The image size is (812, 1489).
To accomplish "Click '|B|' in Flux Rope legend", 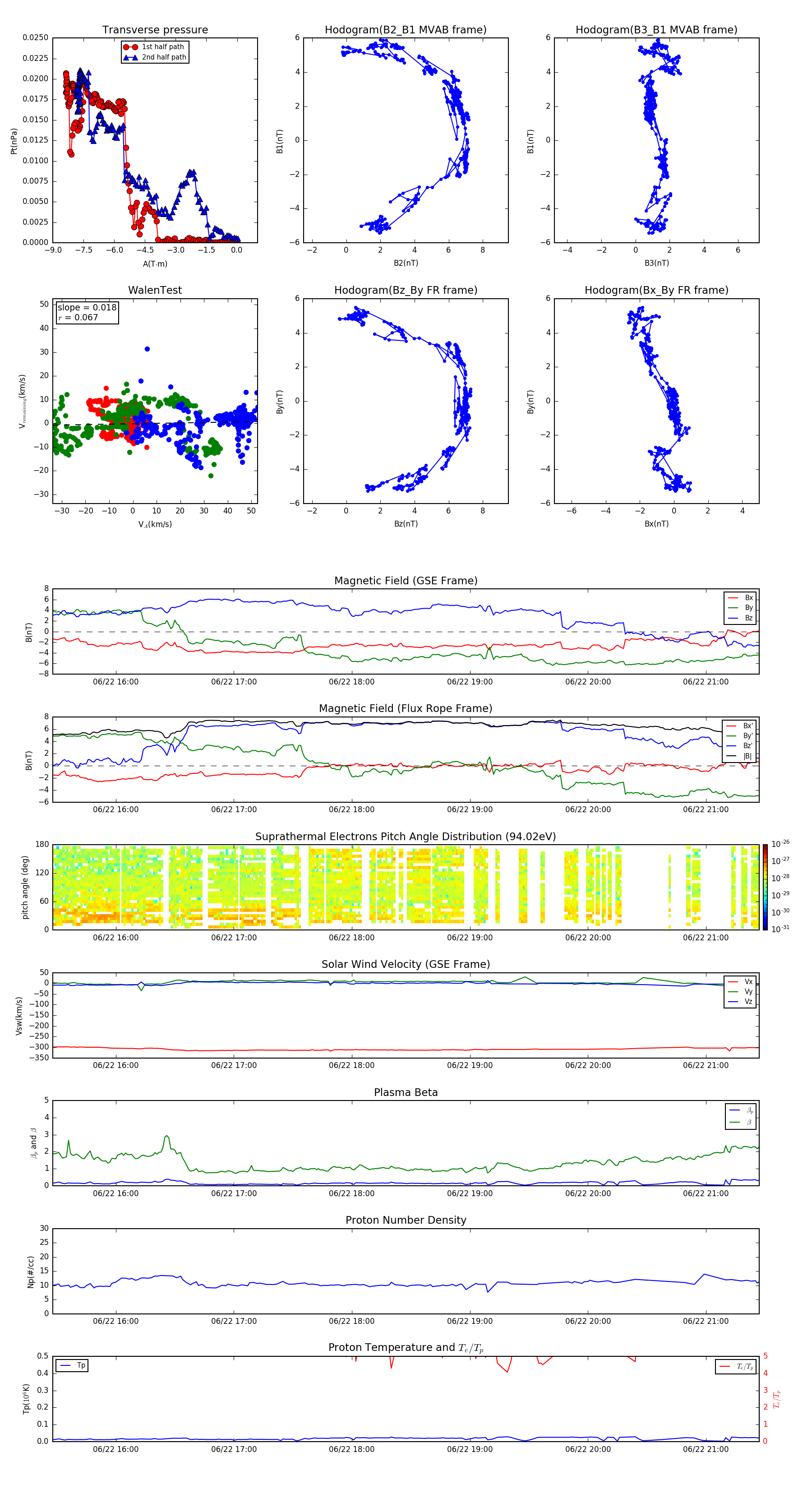I will (x=747, y=757).
